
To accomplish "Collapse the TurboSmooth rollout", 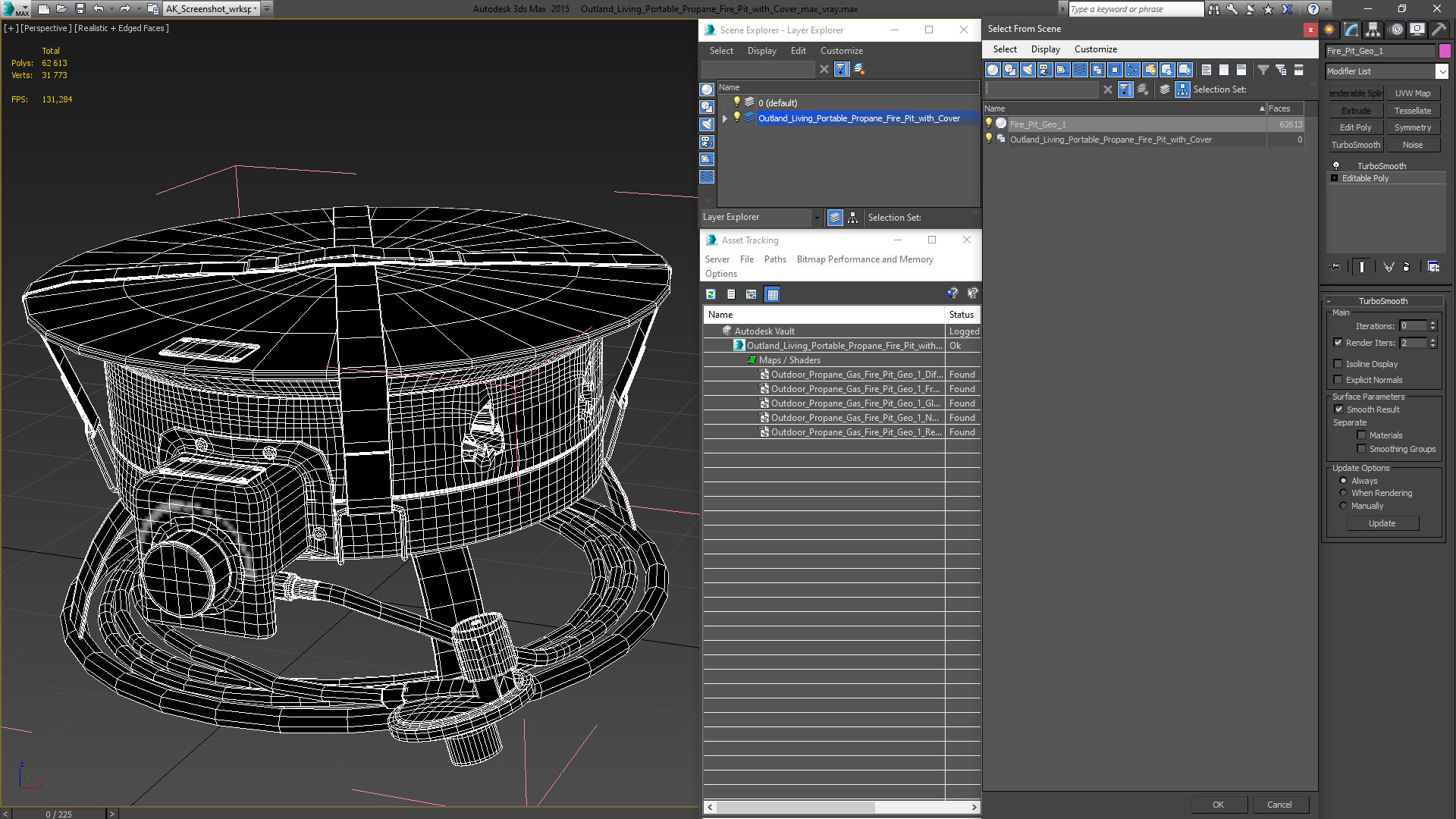I will 1329,301.
